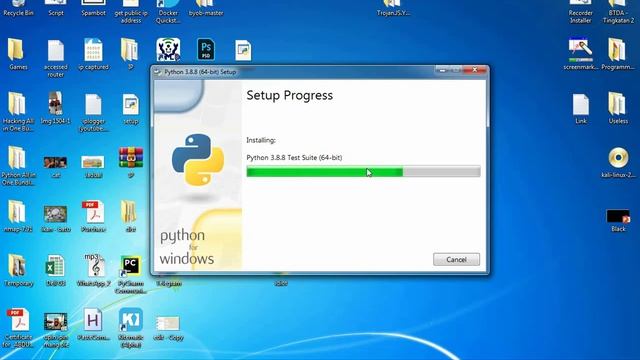Click the 'Telegram' label under the setup window
640x360 pixels.
coord(169,283)
